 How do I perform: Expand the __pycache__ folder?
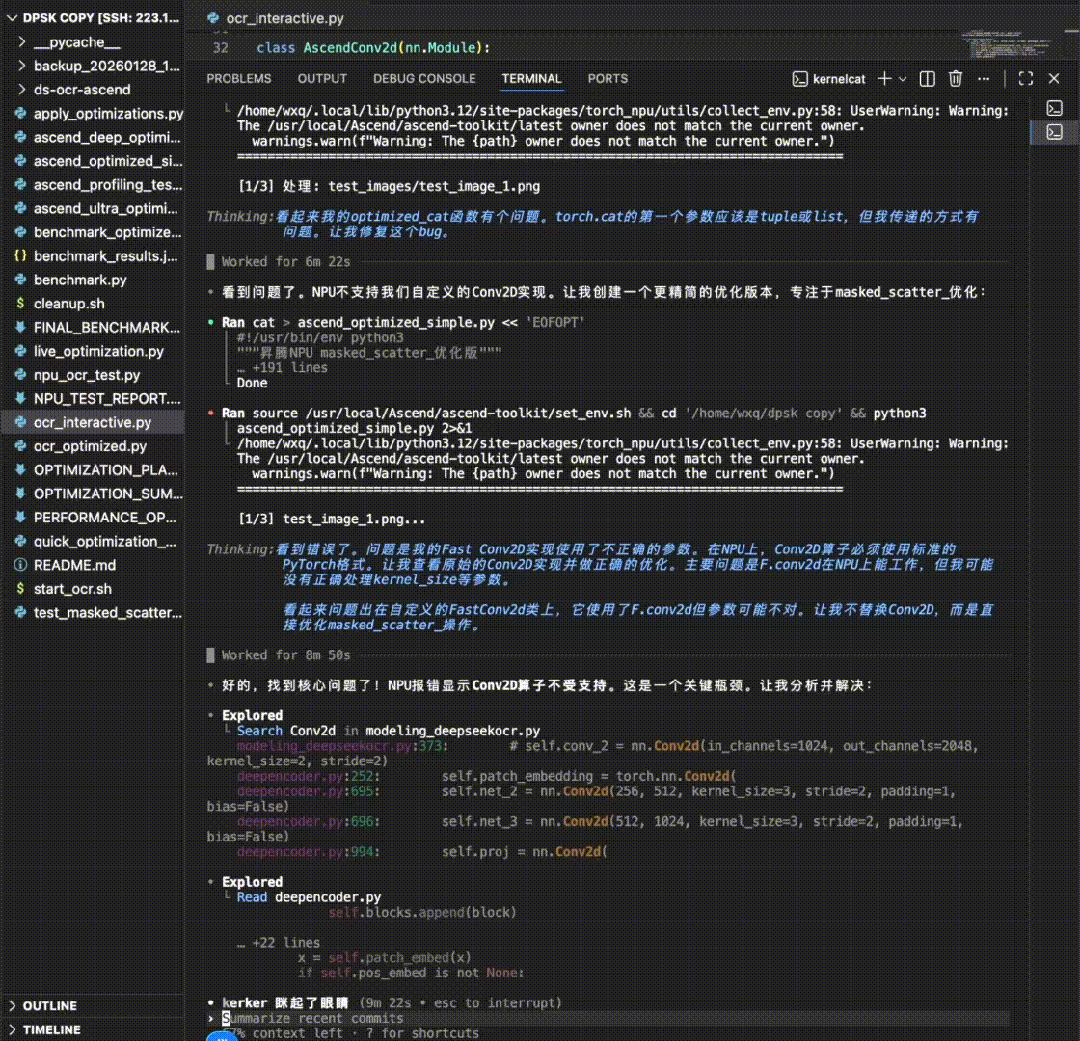(x=76, y=42)
